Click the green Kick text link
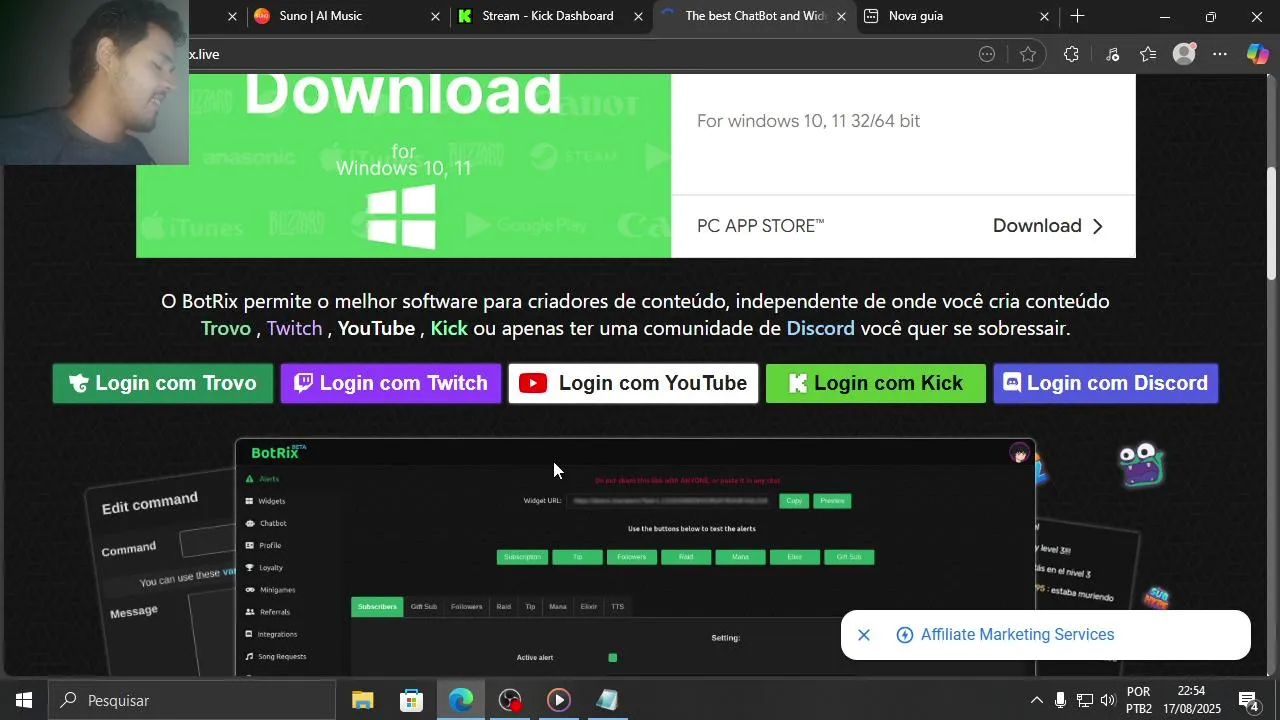Viewport: 1280px width, 720px height. click(449, 328)
